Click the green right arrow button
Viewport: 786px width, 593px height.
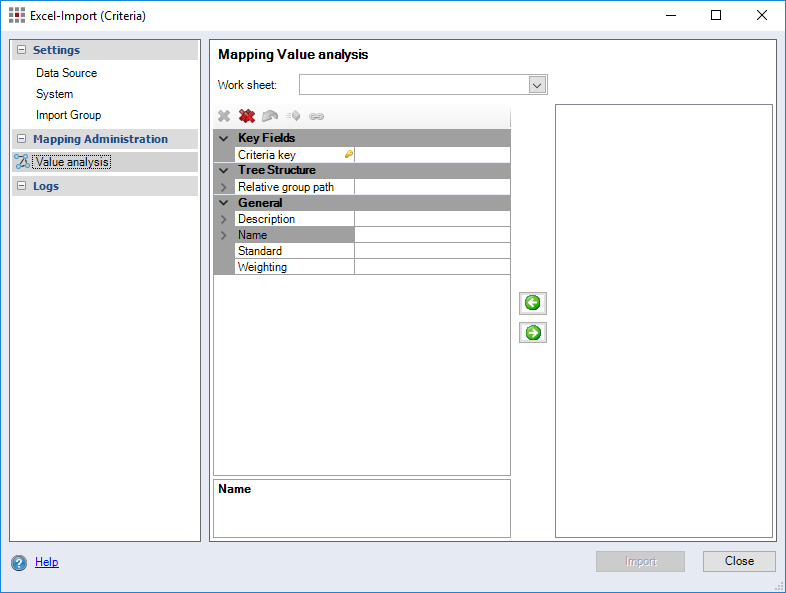533,333
